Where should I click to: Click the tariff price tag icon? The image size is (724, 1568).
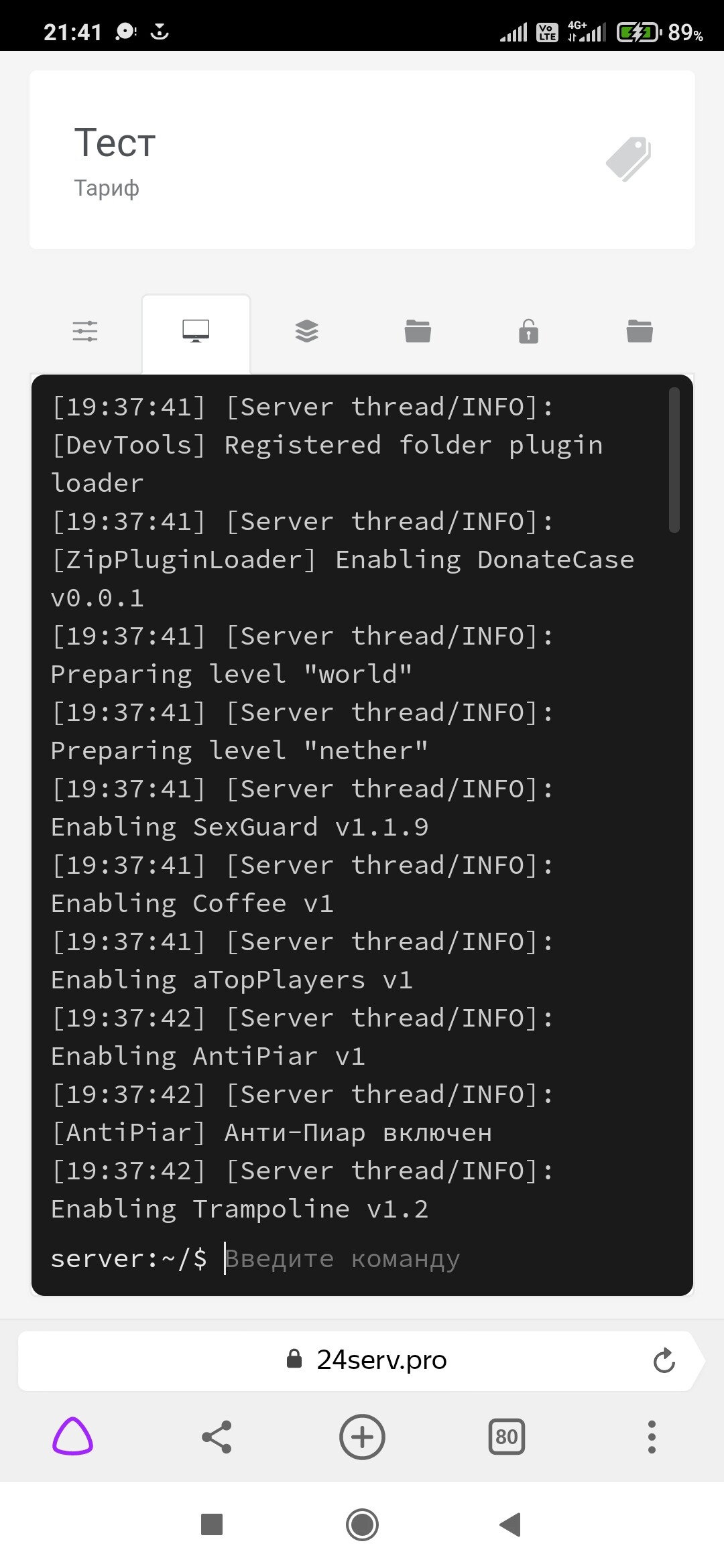(628, 159)
